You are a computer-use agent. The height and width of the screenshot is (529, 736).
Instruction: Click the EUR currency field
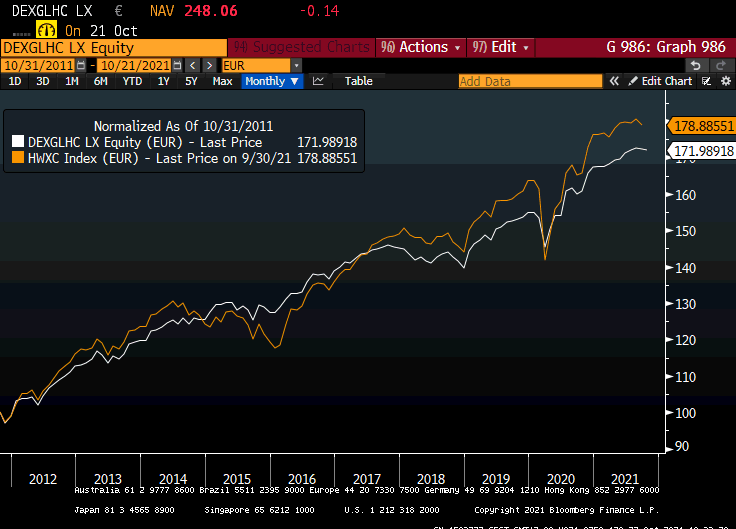256,66
